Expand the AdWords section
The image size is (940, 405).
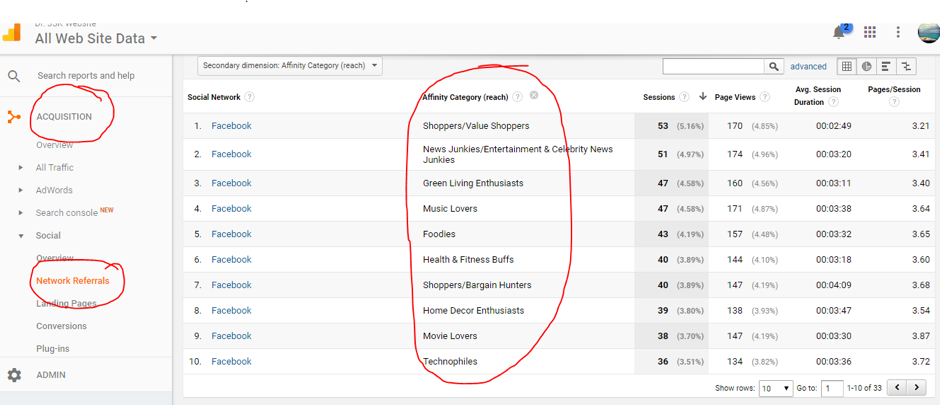click(x=21, y=191)
